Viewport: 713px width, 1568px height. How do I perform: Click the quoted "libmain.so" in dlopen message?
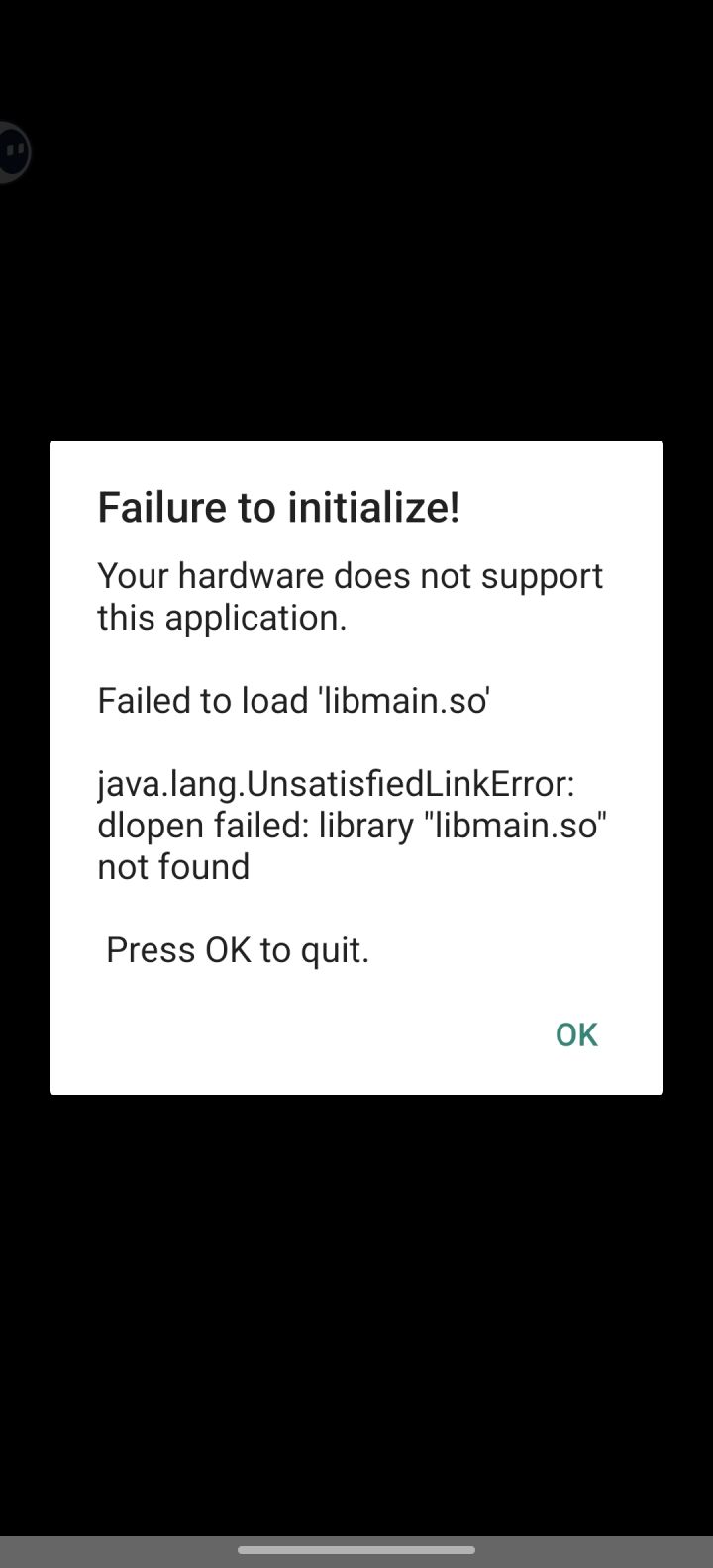point(515,824)
